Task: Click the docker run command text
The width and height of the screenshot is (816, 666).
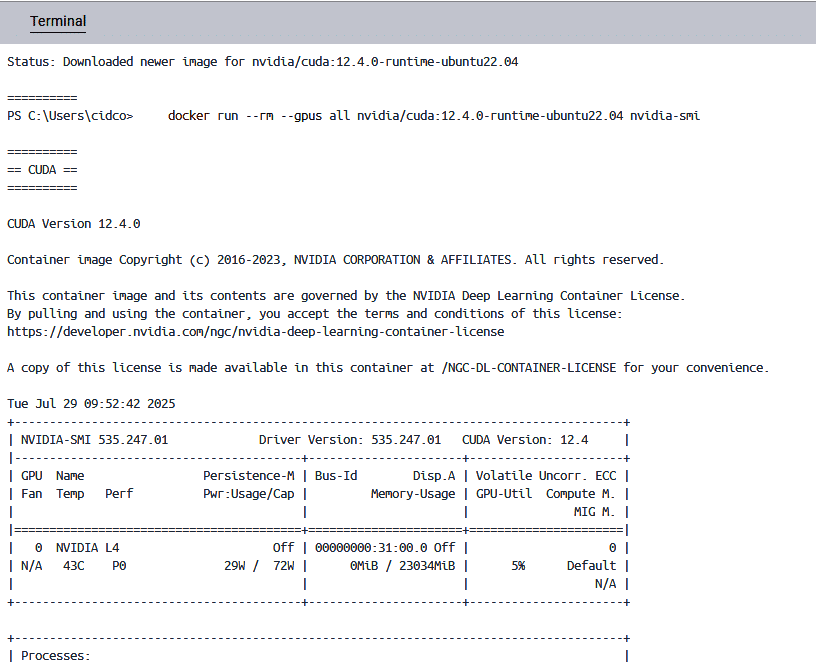Action: click(x=433, y=115)
